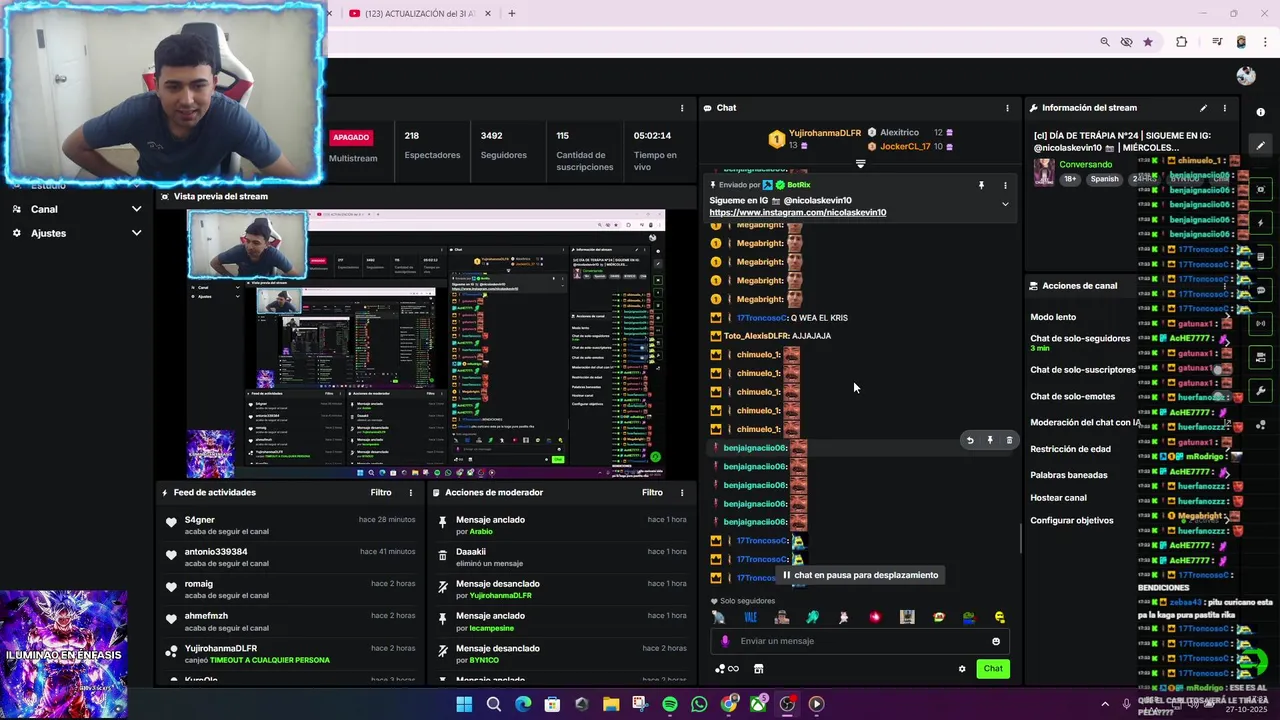Click the Spanish language tag

coord(1104,180)
